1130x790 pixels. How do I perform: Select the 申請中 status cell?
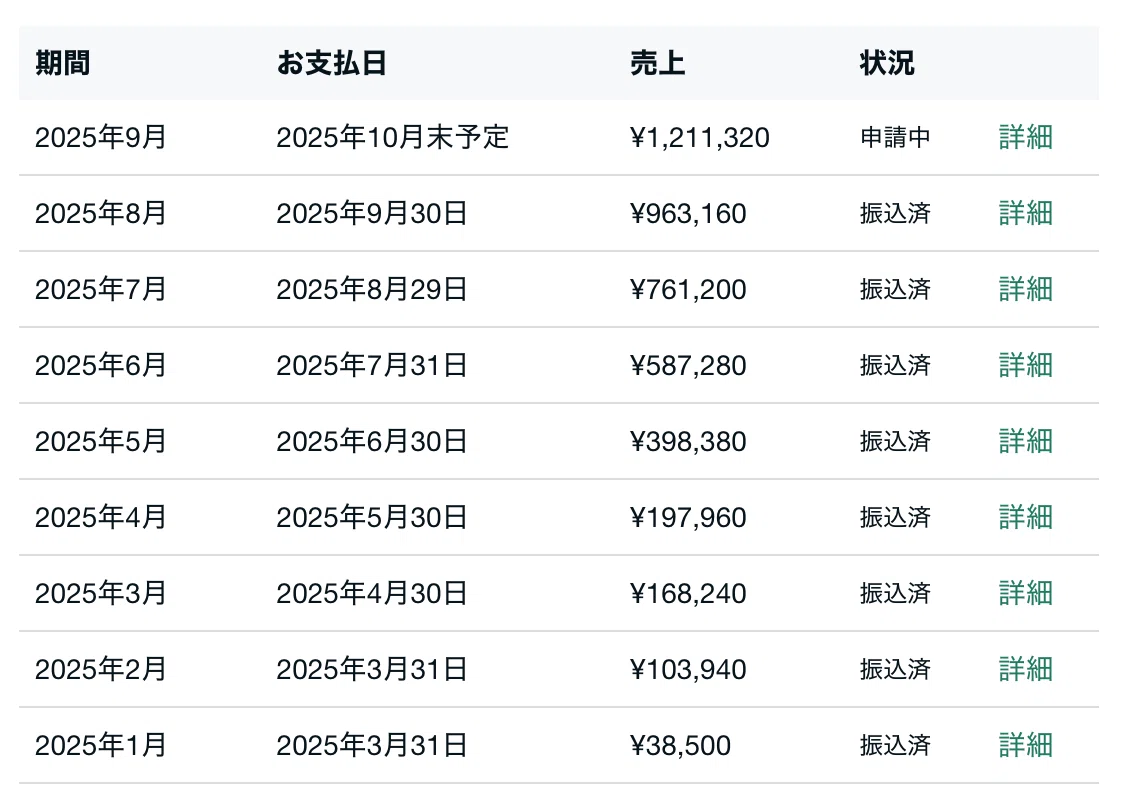click(895, 137)
